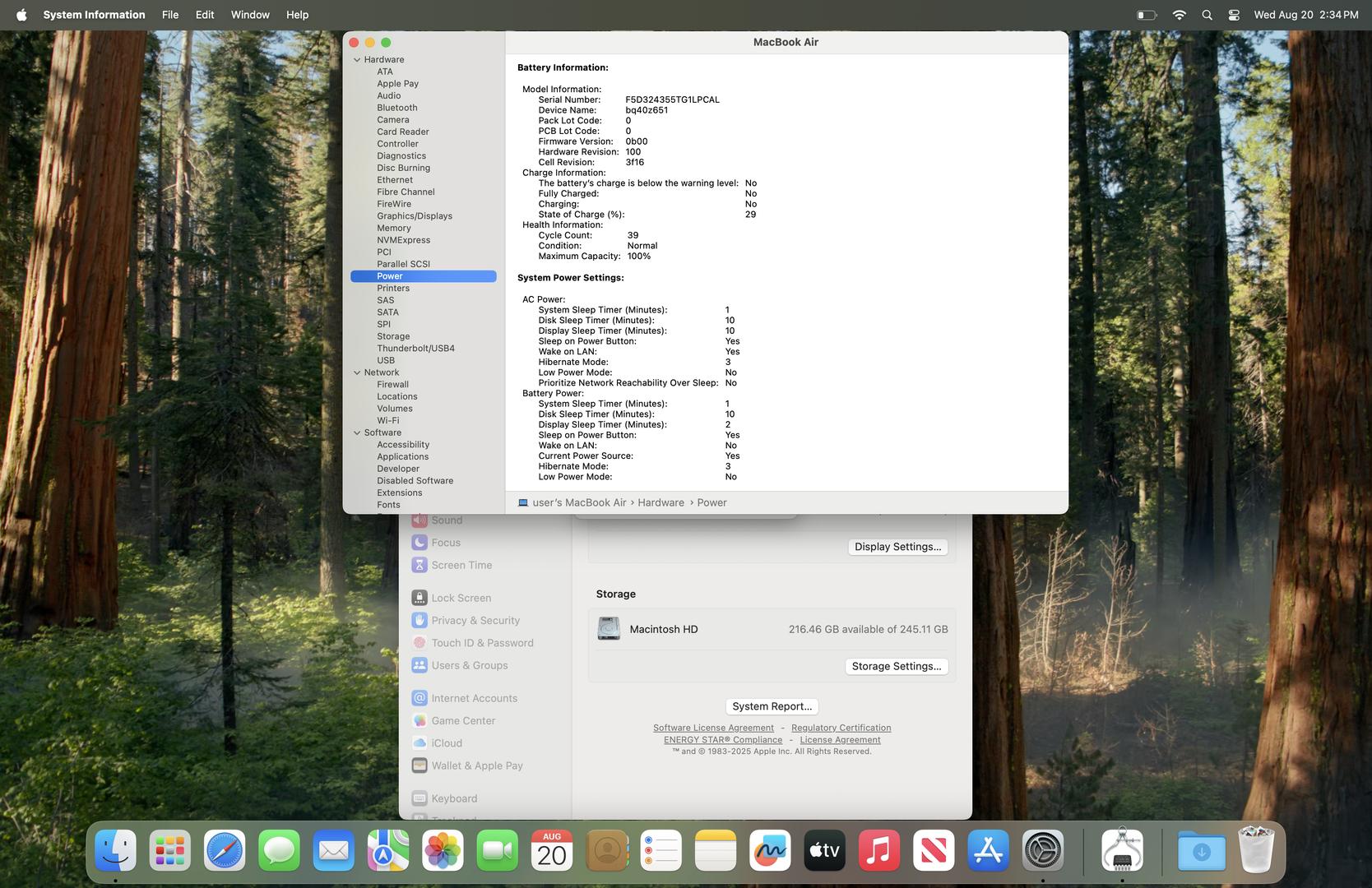The height and width of the screenshot is (888, 1372).
Task: Select Thunderbolt/USB4 in the sidebar
Action: click(x=415, y=349)
